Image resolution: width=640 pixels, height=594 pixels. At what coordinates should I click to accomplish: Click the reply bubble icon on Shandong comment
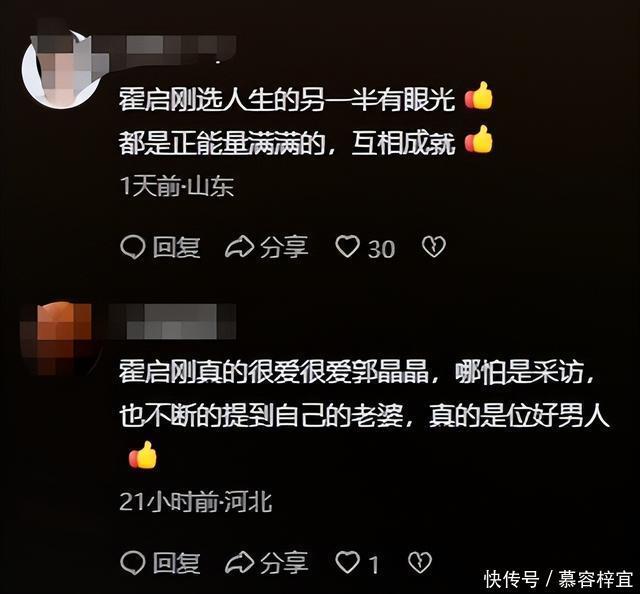point(133,247)
